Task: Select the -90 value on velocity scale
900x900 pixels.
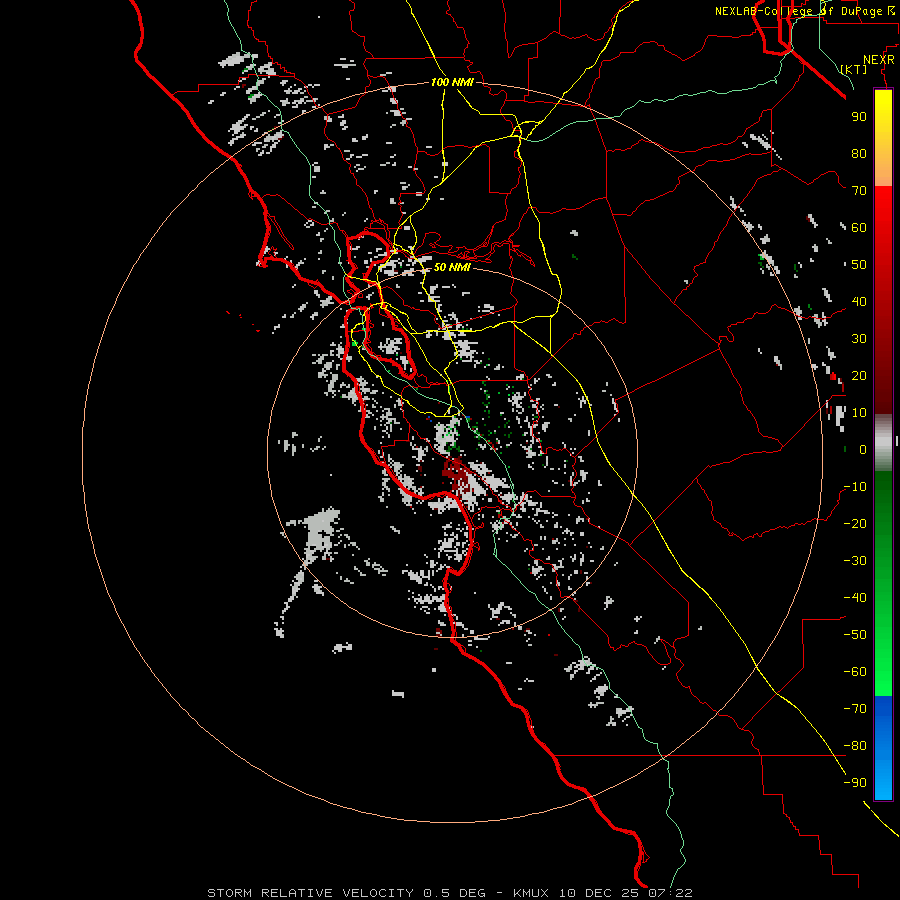Action: pyautogui.click(x=855, y=783)
